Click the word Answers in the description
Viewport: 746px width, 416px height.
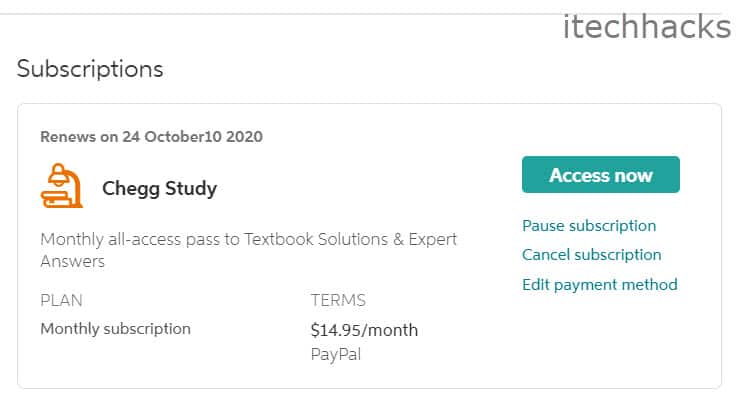point(72,262)
